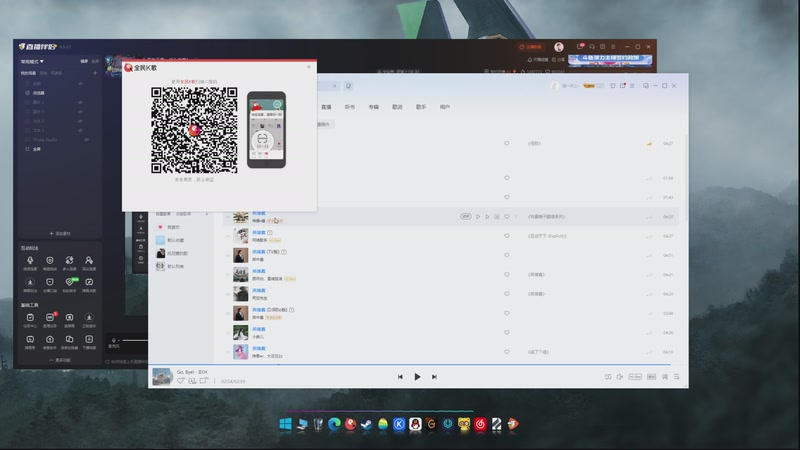Viewport: 800px width, 450px height.
Task: Show desktop lyrics with the 词 icon
Action: pos(665,377)
